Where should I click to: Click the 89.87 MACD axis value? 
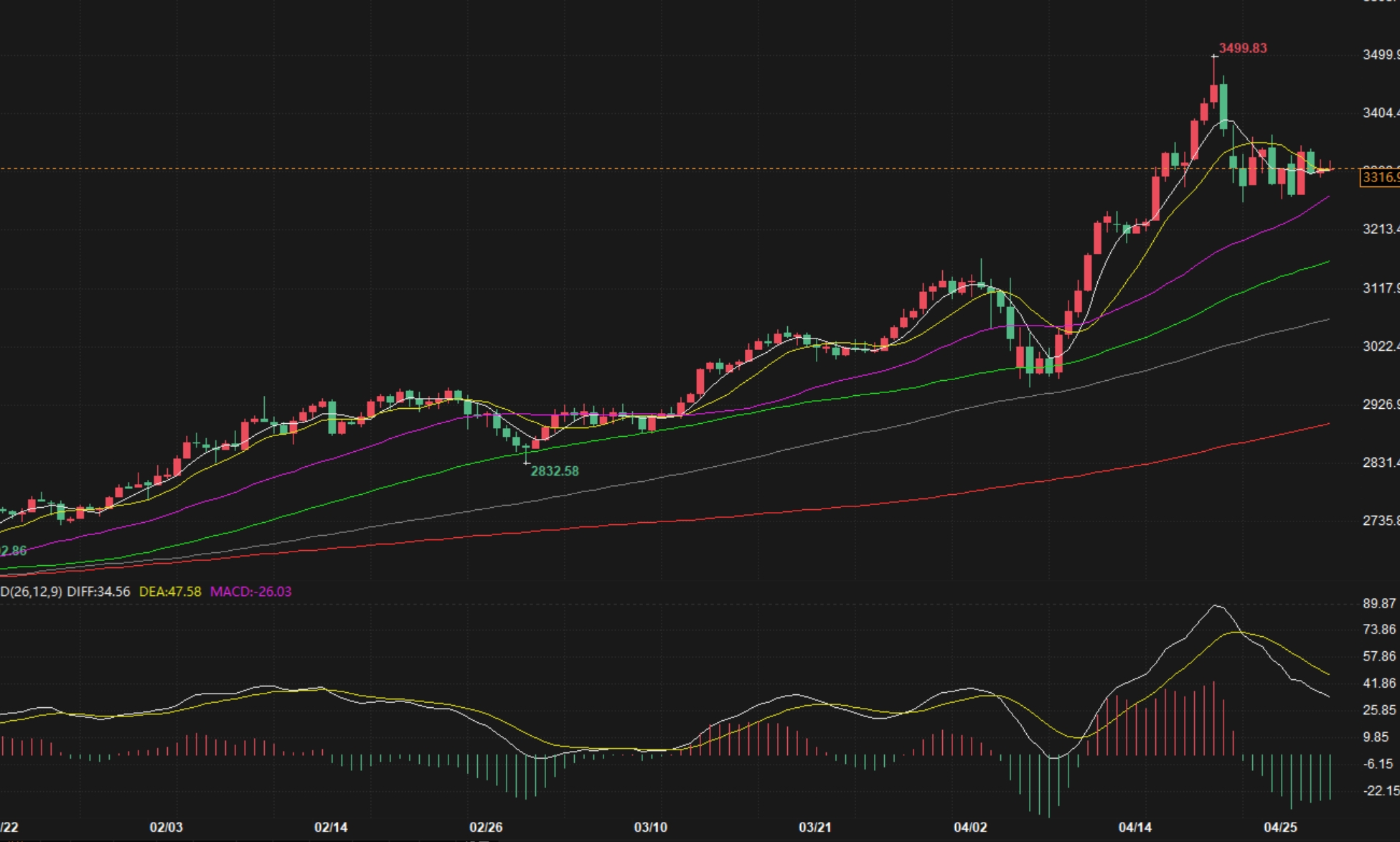[1379, 604]
